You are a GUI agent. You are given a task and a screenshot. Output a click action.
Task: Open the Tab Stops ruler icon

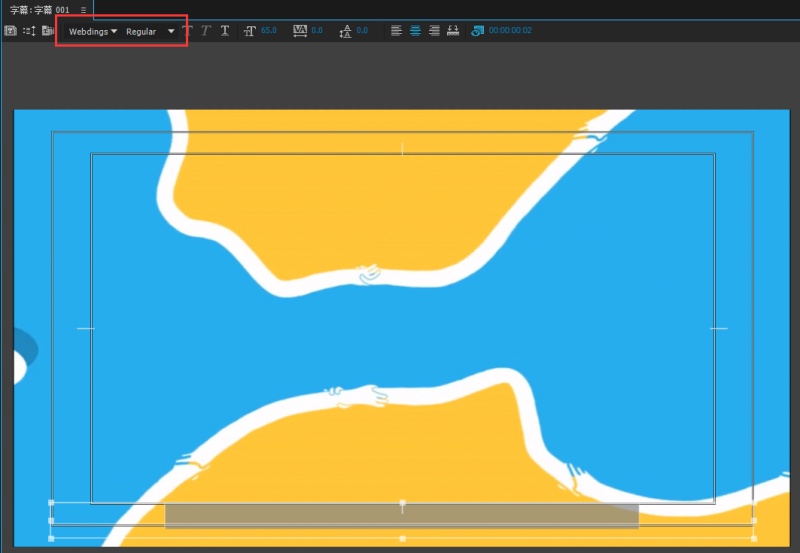(453, 31)
